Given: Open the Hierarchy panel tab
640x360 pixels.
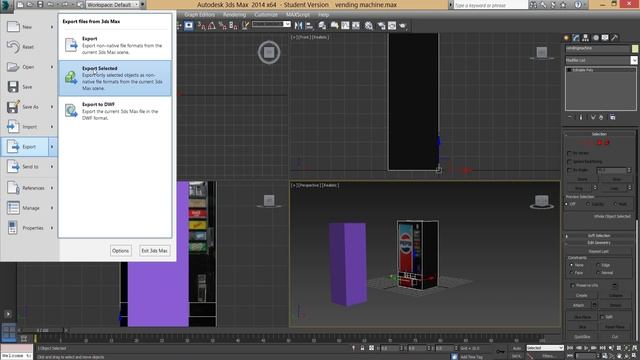Looking at the screenshot, I should [585, 38].
